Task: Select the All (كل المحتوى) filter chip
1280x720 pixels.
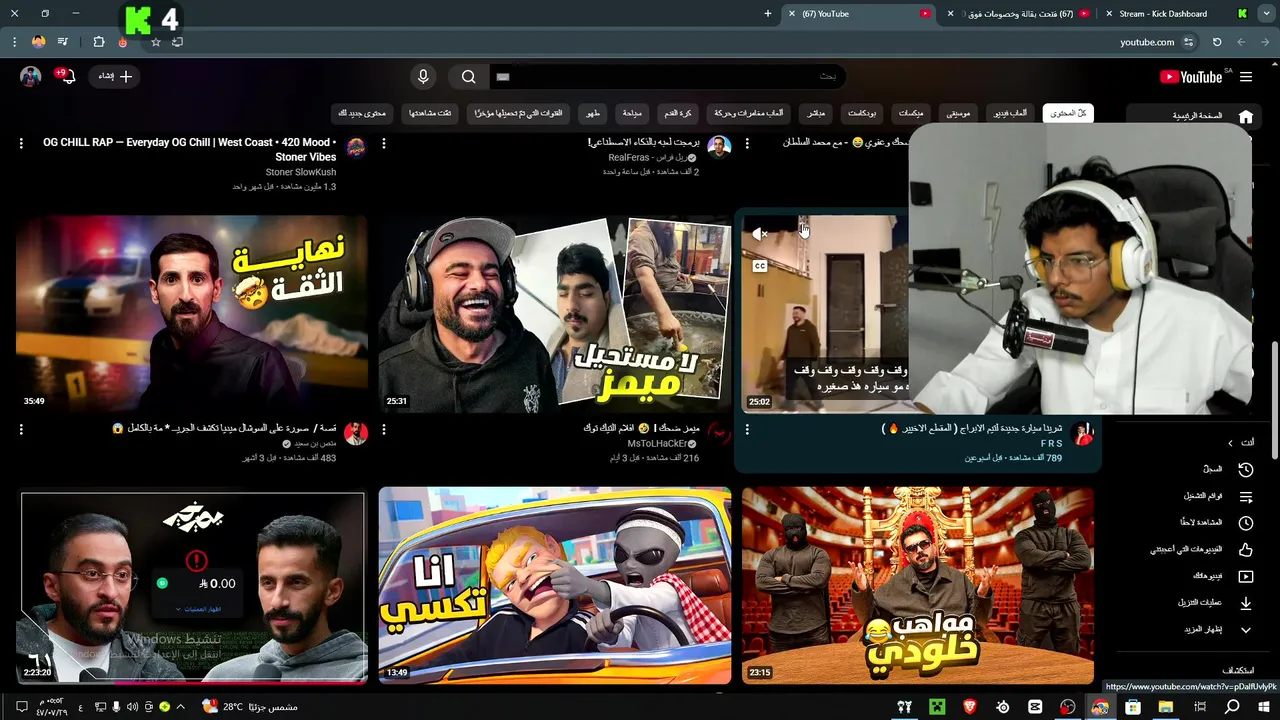Action: (x=1067, y=113)
